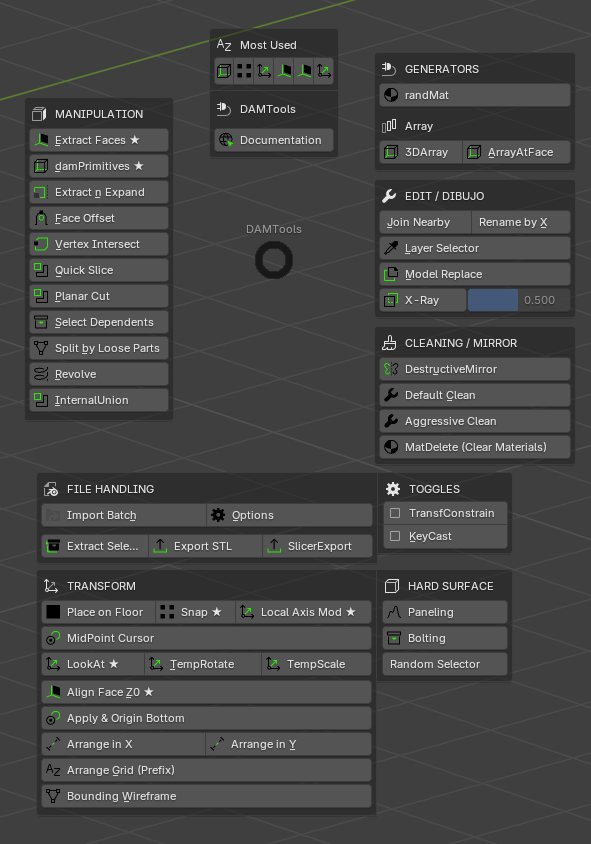Toggle the X-Ray button
This screenshot has width=591, height=844.
(x=423, y=300)
